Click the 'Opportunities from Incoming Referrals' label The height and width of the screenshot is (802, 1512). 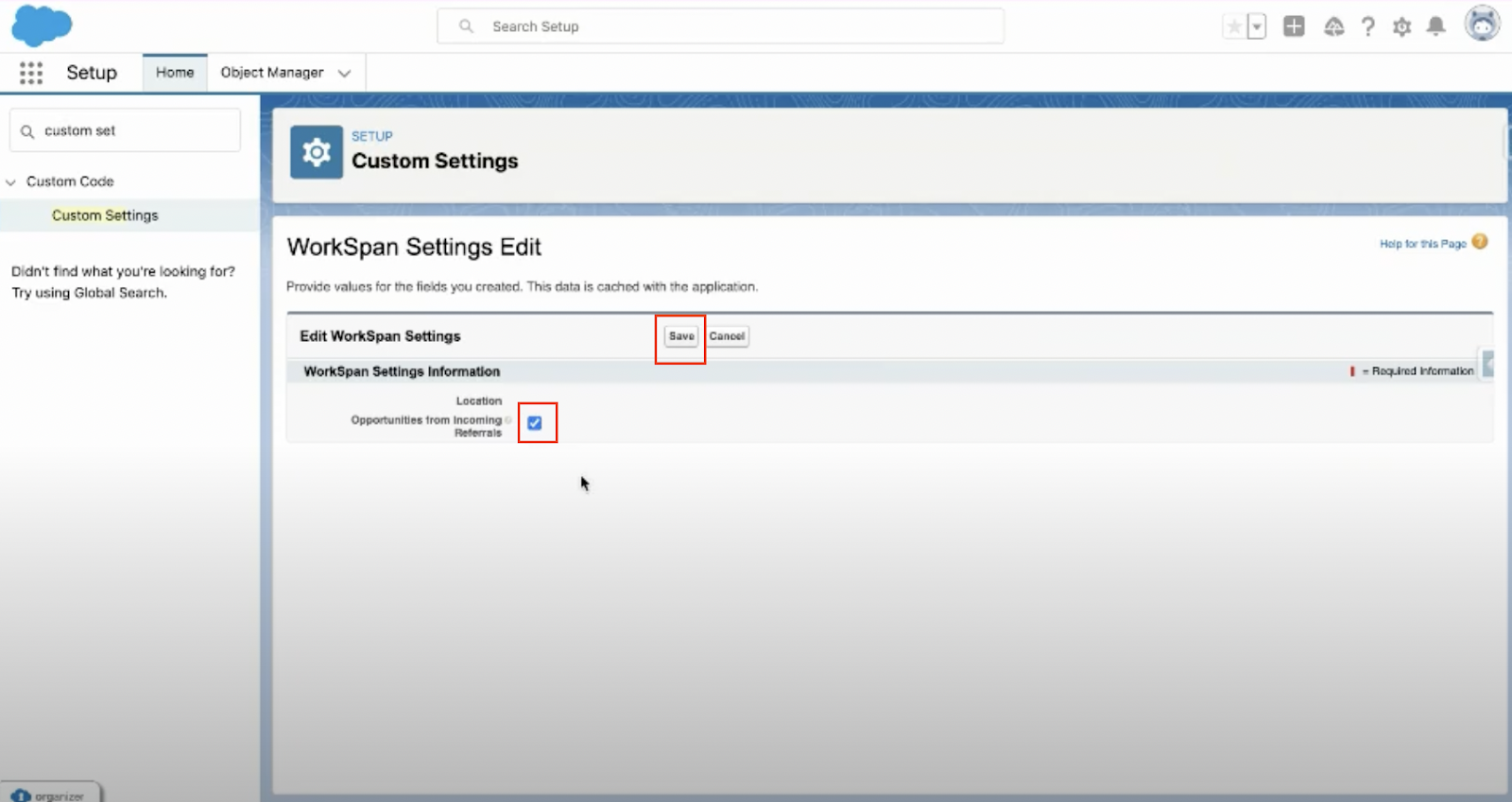coord(426,426)
